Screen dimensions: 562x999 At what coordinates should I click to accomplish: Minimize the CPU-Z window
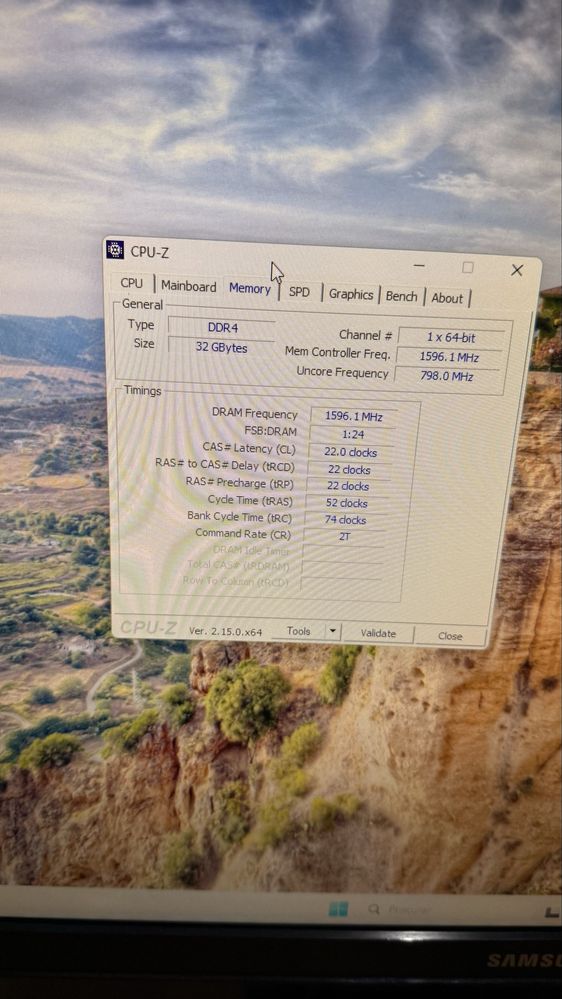click(419, 265)
